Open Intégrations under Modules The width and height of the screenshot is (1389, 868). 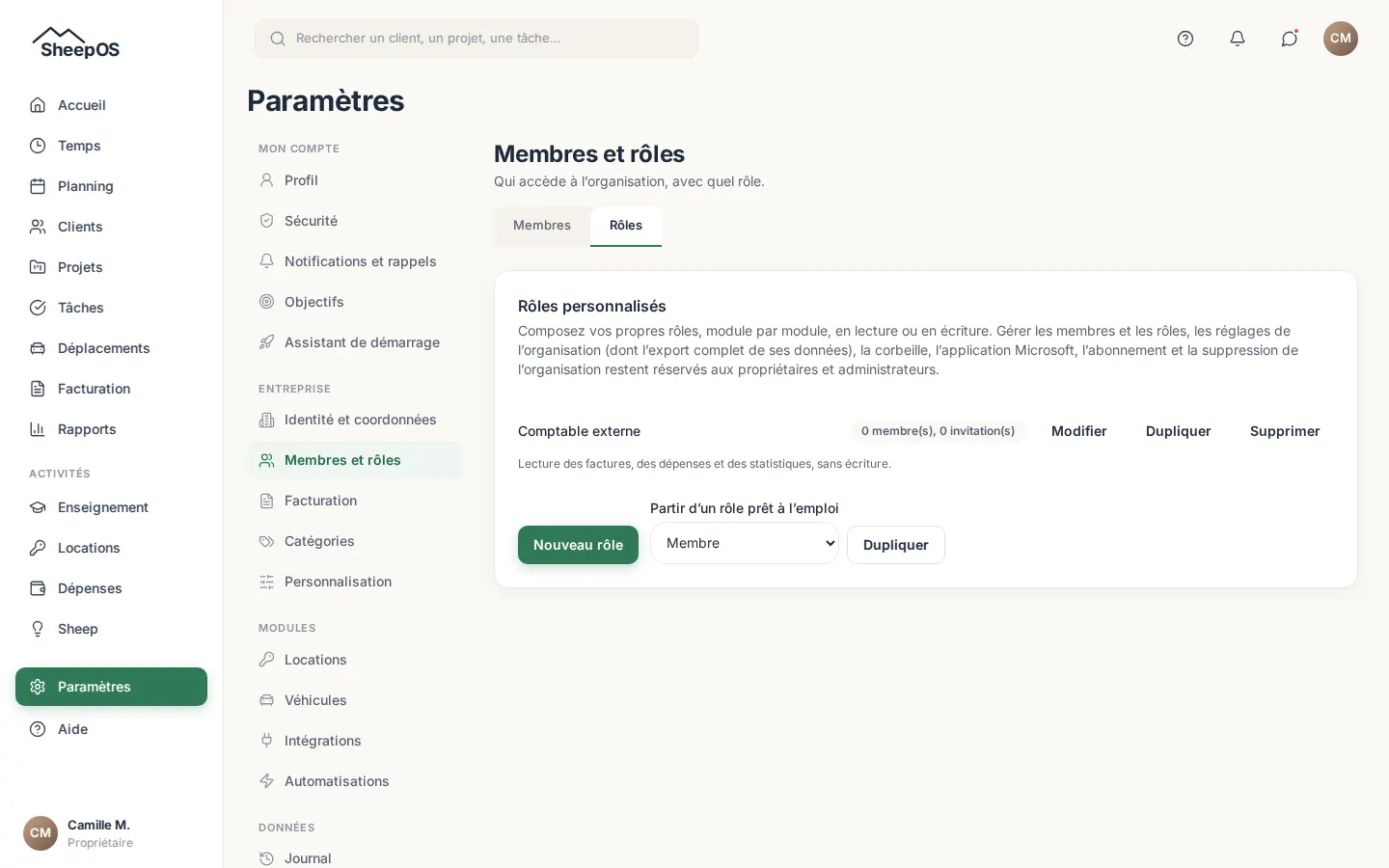tap(355, 741)
